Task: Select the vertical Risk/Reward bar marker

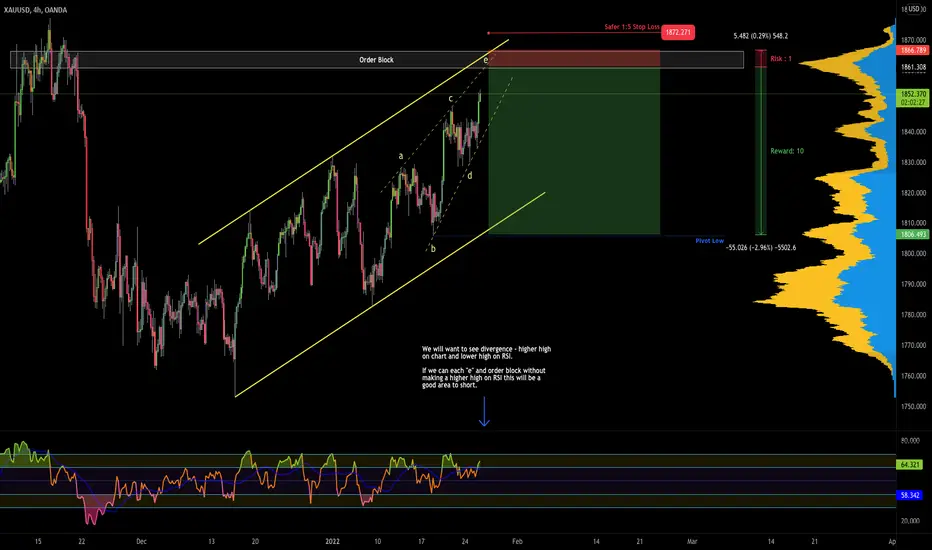Action: point(760,143)
